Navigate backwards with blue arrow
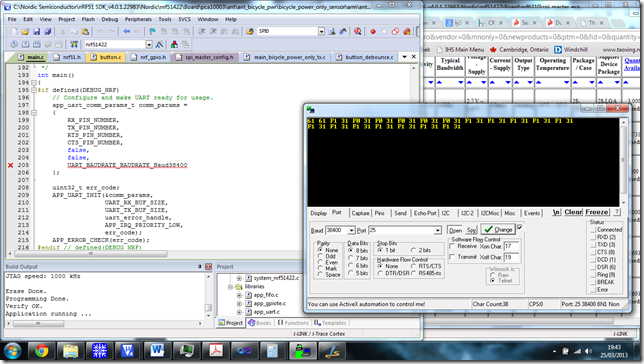This screenshot has height=364, width=644. pos(126,31)
